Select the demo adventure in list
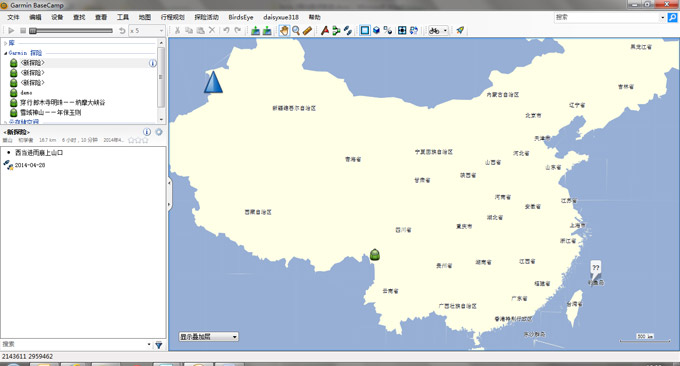 [26, 92]
